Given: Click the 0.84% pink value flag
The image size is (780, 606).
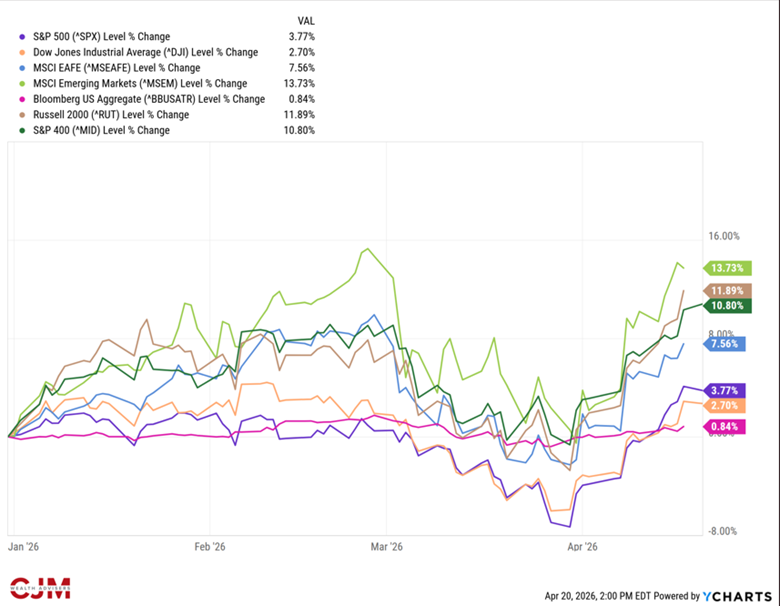Looking at the screenshot, I should (722, 428).
